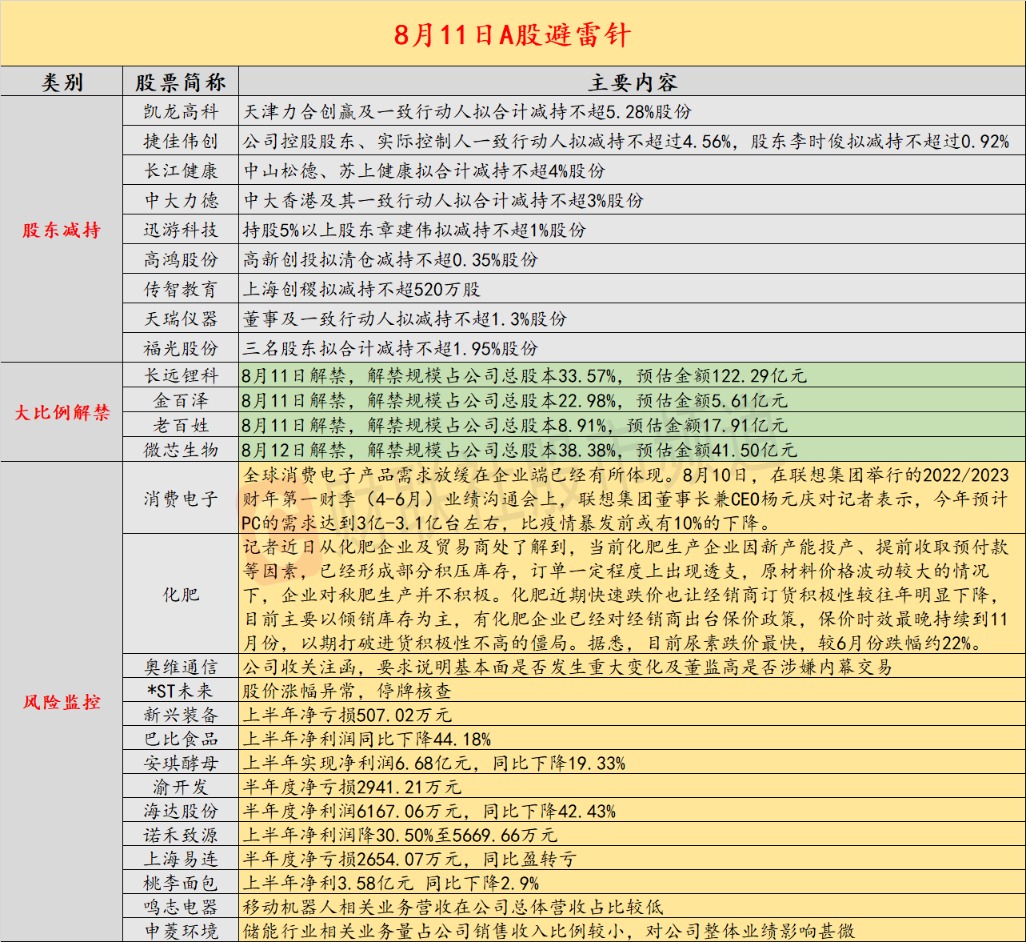This screenshot has width=1026, height=942.
Task: Click the *ST未来 stock cell
Action: click(x=180, y=690)
